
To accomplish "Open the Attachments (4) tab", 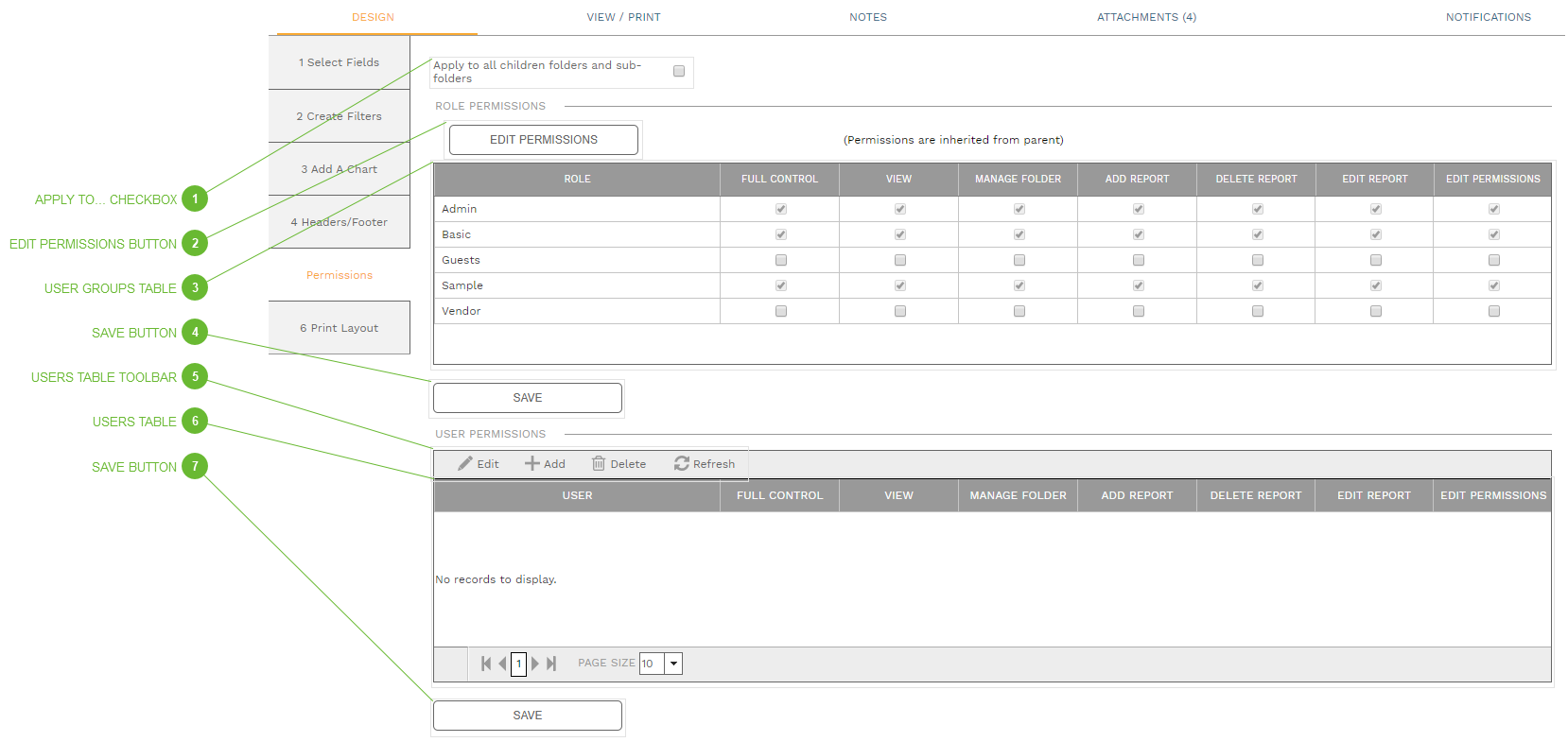I will pos(1146,17).
